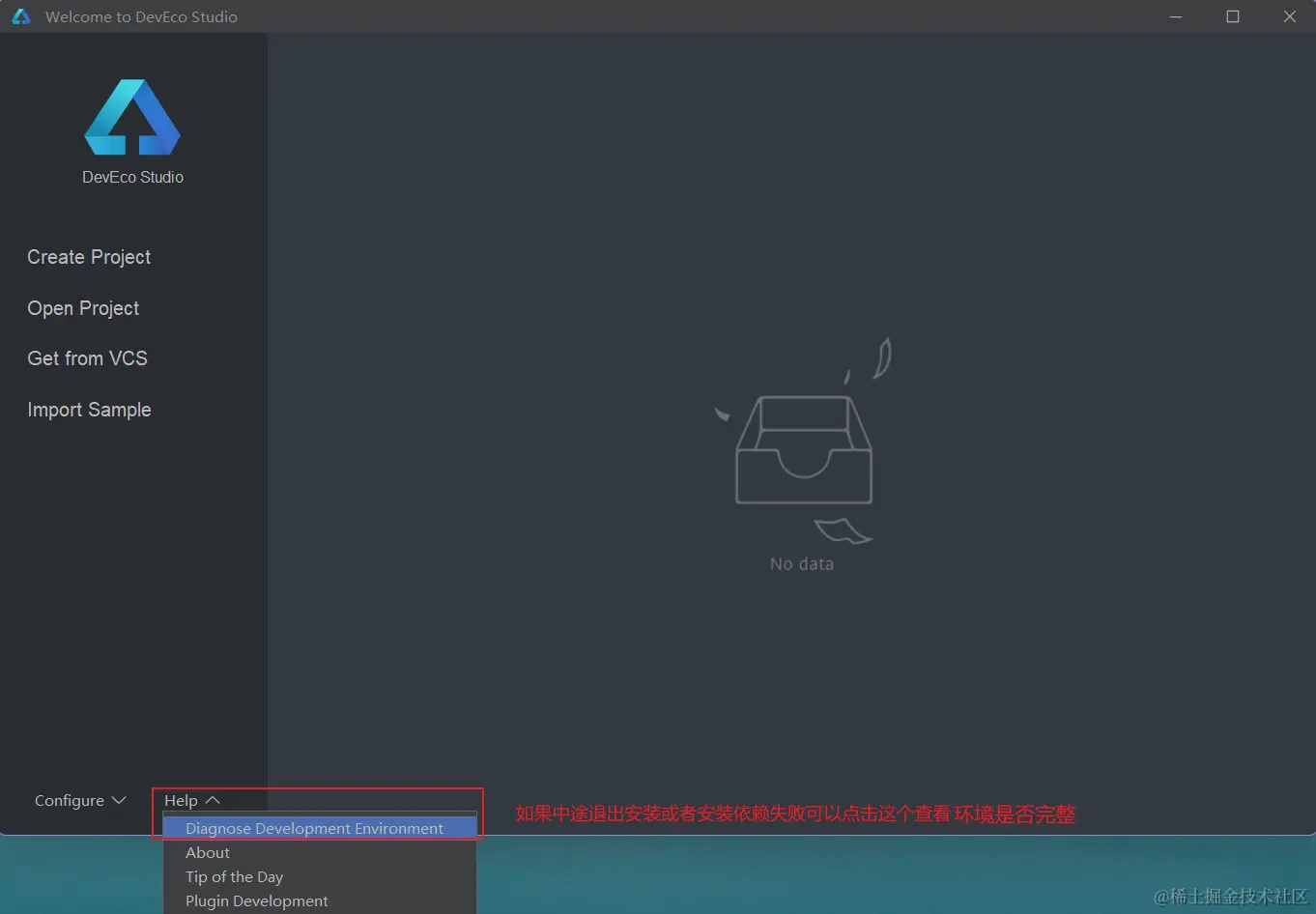
Task: Click the DevEco Studio title bar icon
Action: [21, 16]
